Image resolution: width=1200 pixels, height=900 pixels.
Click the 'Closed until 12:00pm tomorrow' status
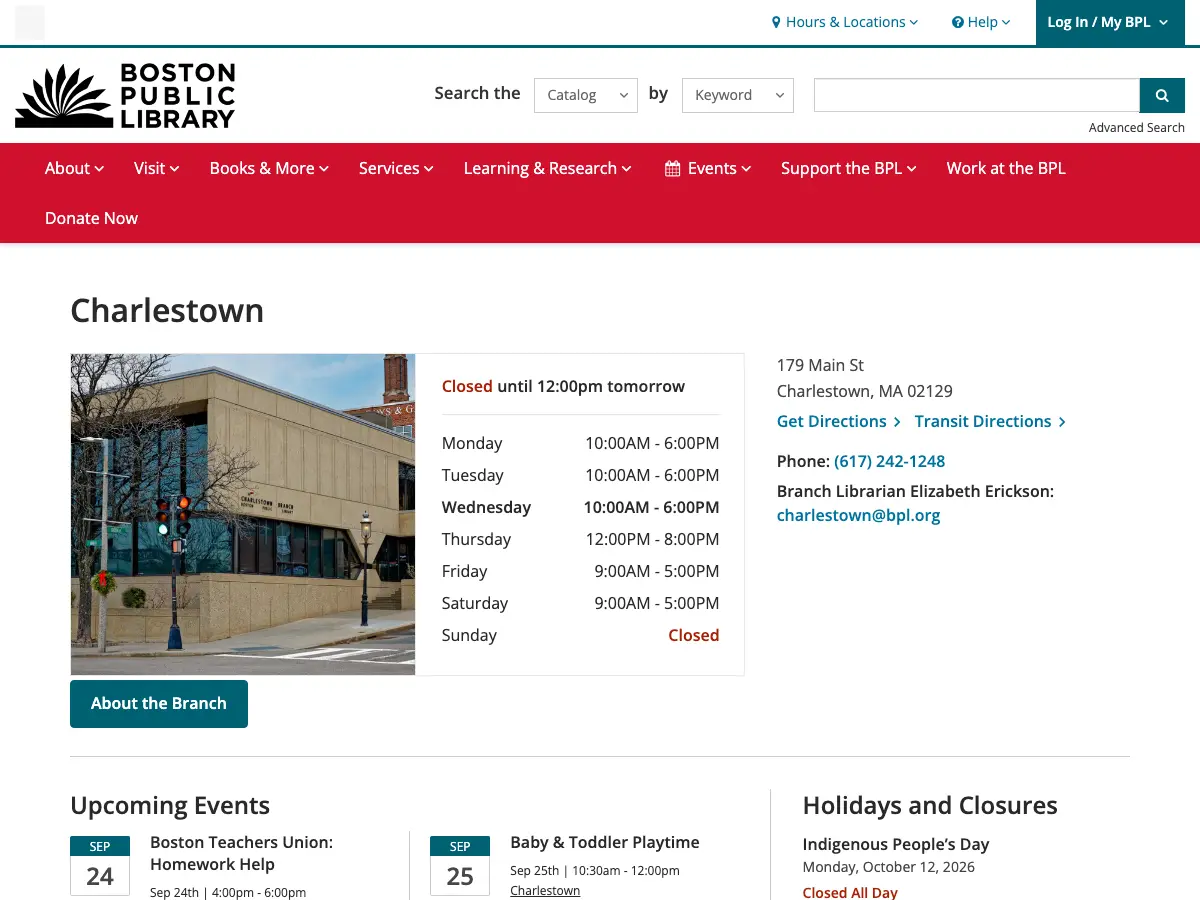point(563,386)
